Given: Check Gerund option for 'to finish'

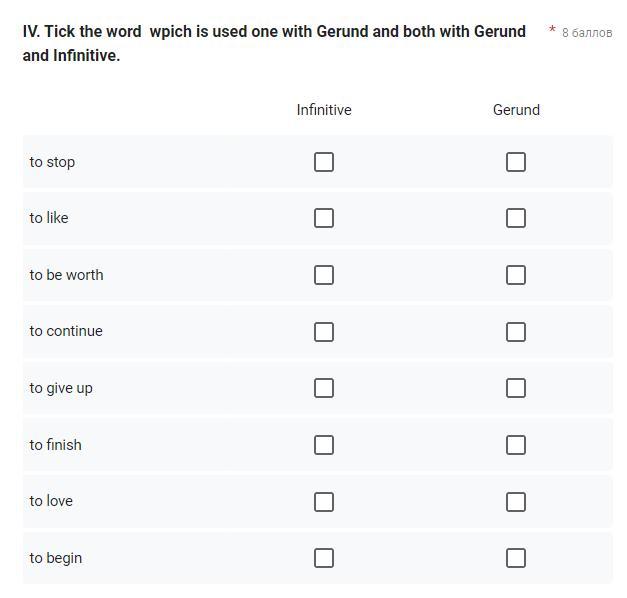Looking at the screenshot, I should coord(515,445).
